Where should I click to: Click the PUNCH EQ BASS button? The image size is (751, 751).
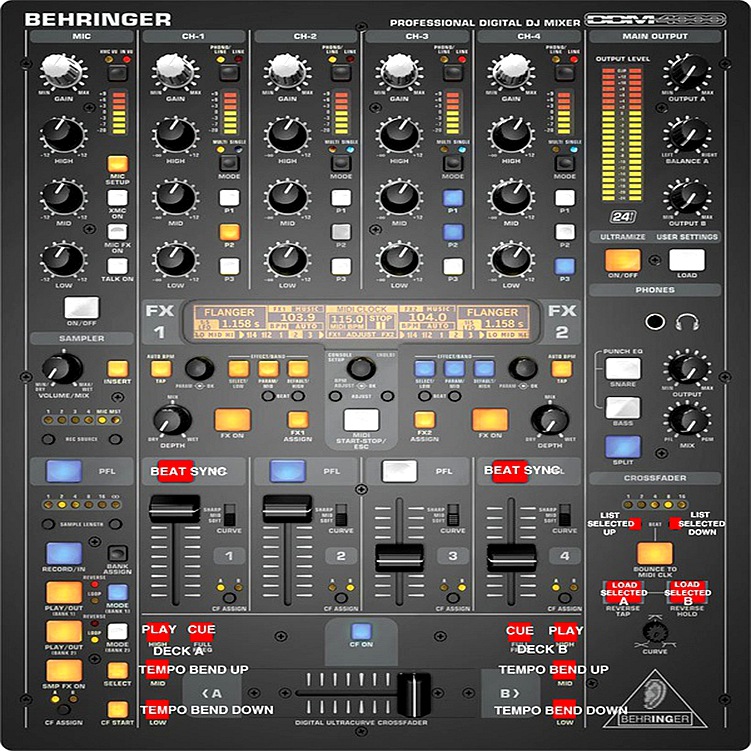pos(623,408)
